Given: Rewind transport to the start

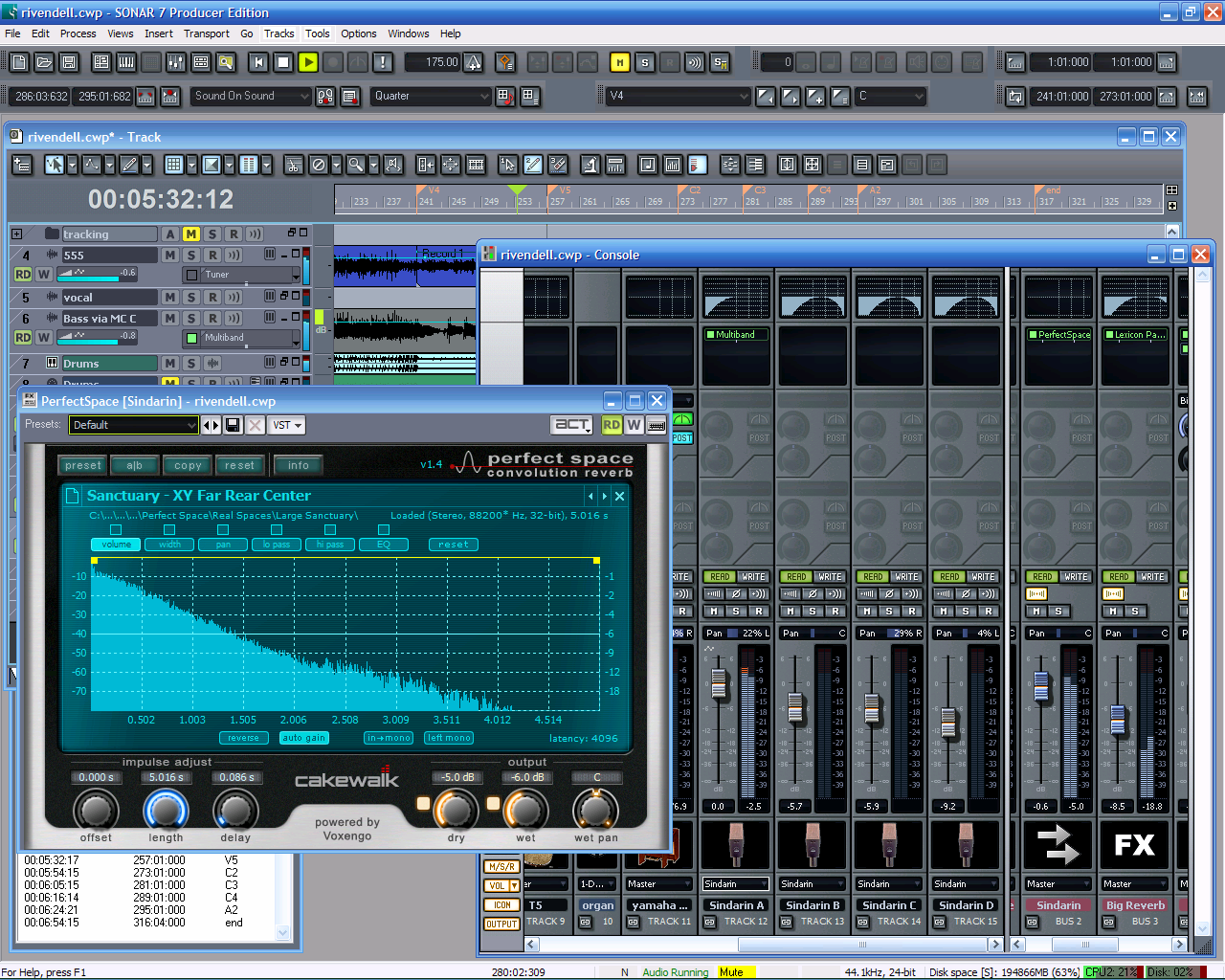Looking at the screenshot, I should (258, 62).
